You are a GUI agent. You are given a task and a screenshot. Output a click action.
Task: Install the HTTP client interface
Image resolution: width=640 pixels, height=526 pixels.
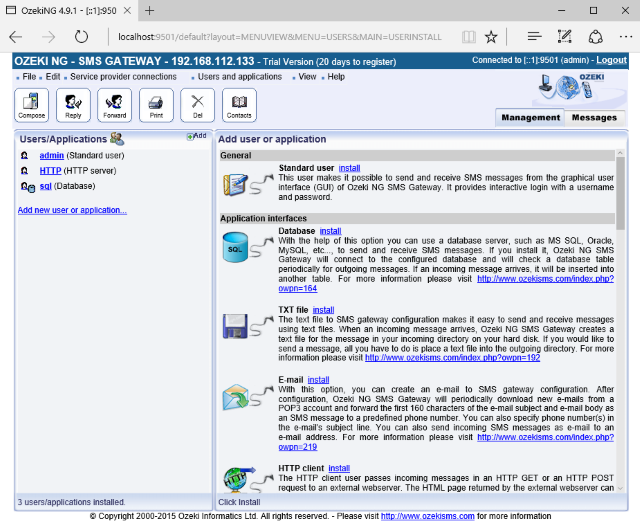pos(339,468)
